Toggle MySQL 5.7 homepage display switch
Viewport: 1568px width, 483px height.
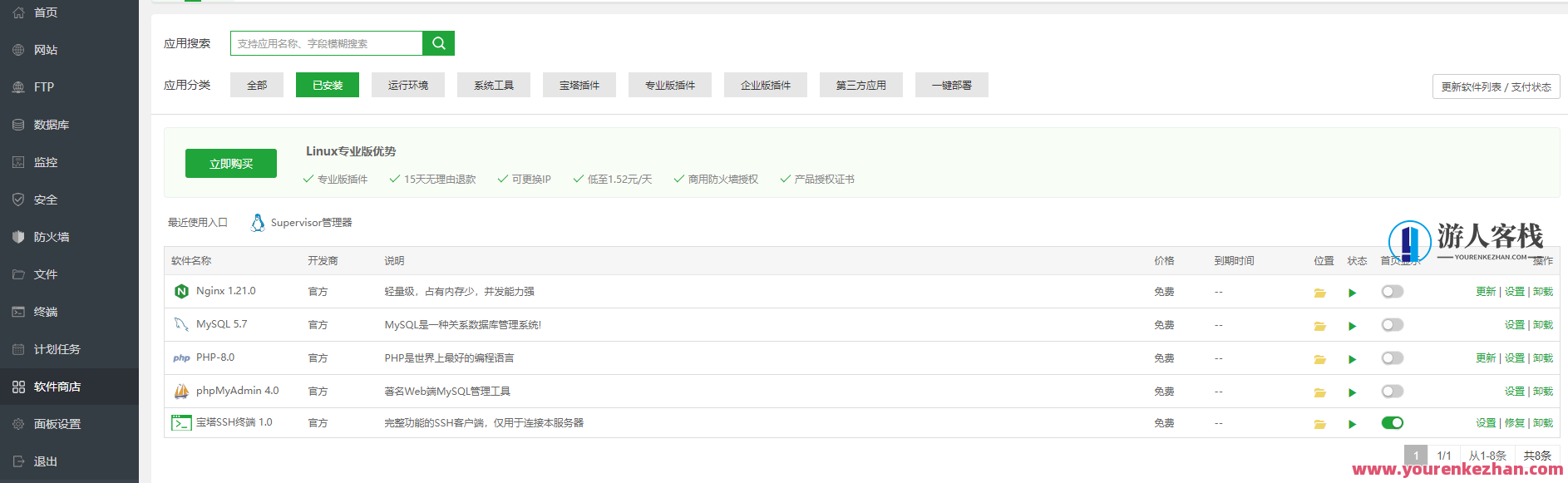pyautogui.click(x=1393, y=324)
